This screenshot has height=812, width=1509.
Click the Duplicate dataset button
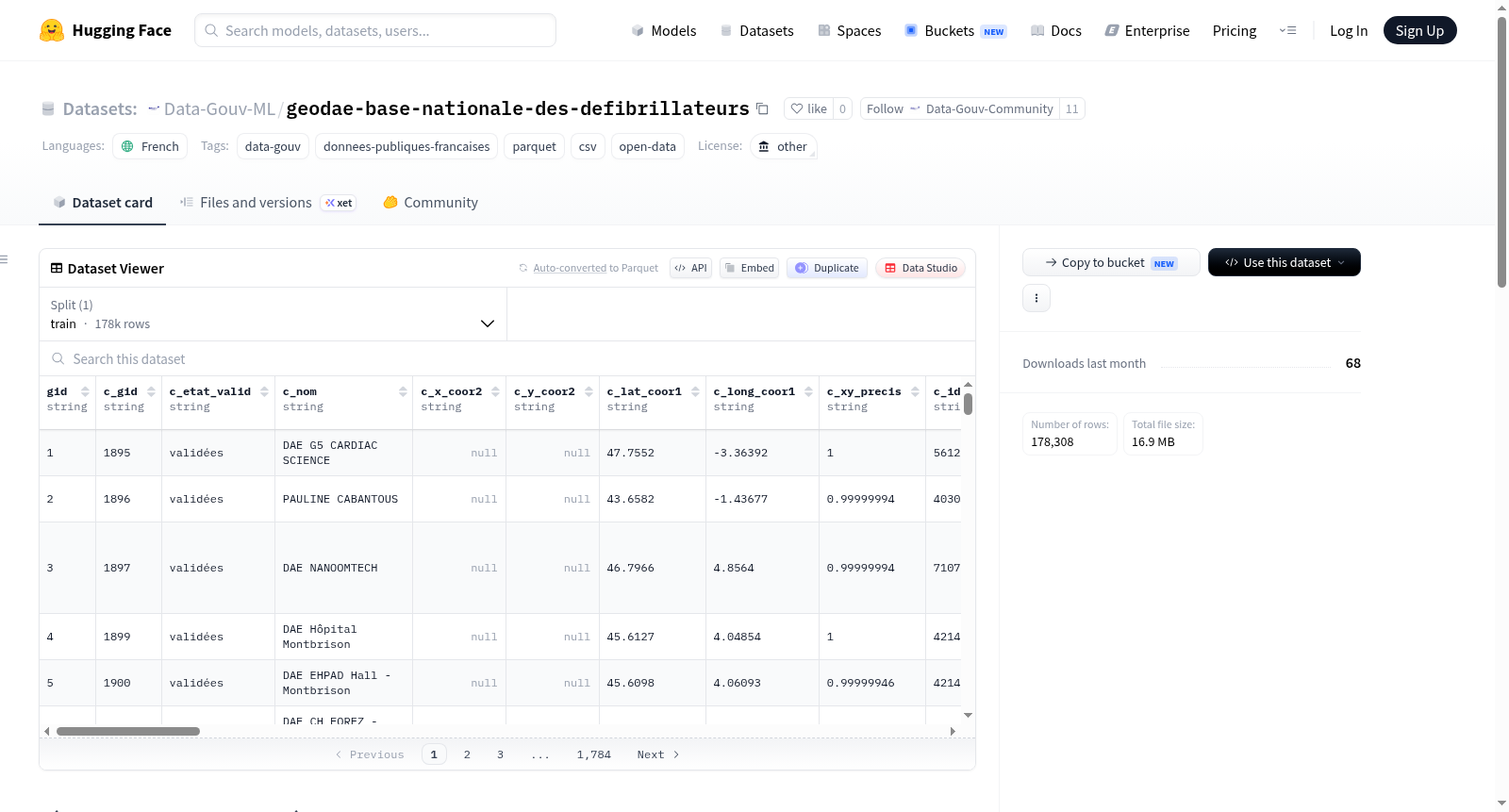point(827,268)
